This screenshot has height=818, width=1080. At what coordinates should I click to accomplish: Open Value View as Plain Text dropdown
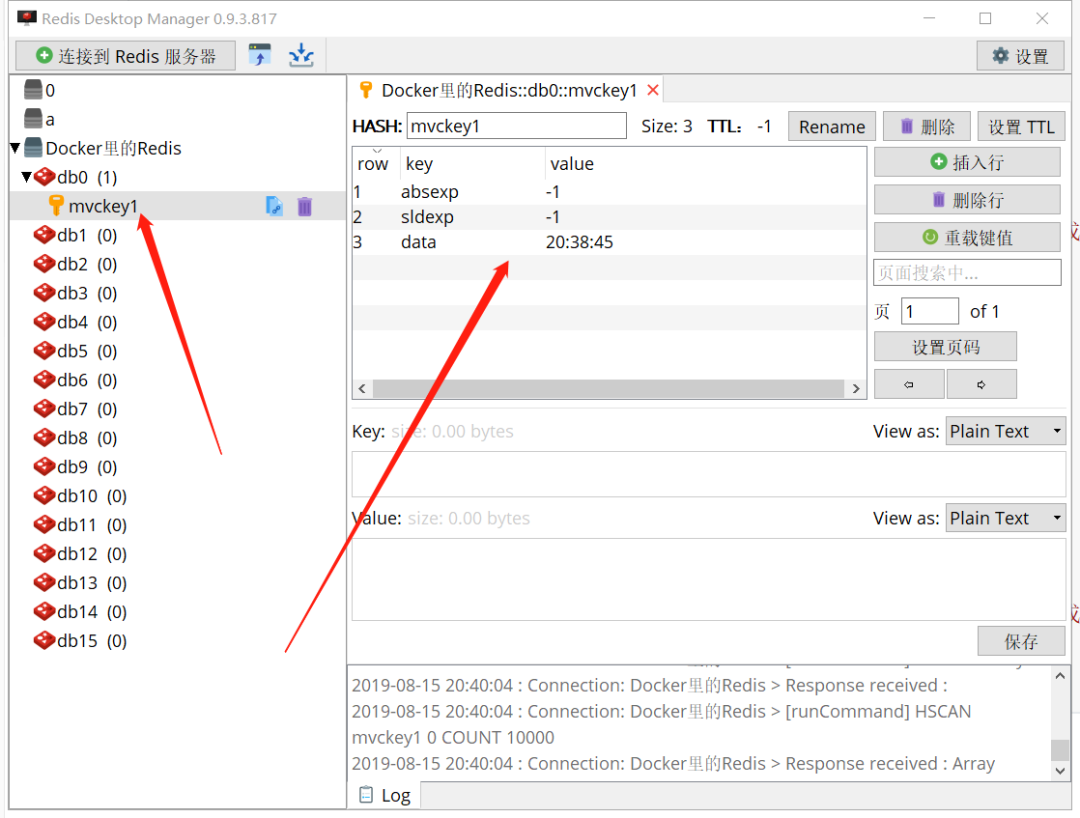click(1005, 518)
